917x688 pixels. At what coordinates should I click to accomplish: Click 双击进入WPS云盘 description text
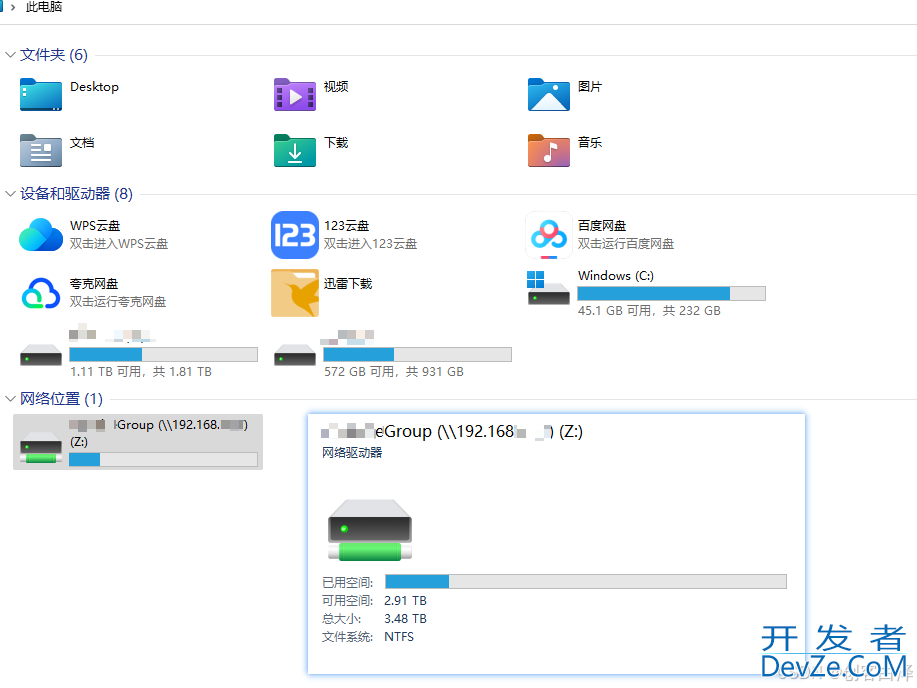[x=119, y=244]
